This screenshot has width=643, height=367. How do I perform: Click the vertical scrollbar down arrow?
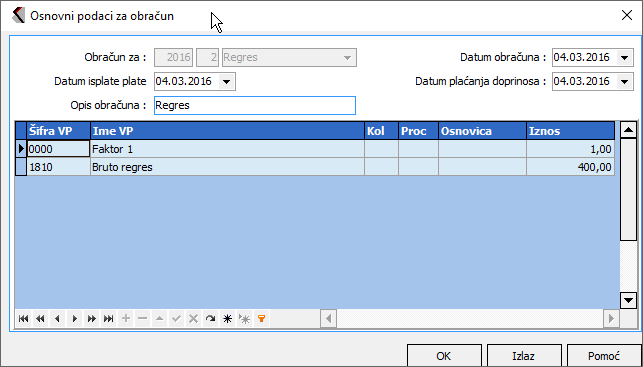[628, 300]
